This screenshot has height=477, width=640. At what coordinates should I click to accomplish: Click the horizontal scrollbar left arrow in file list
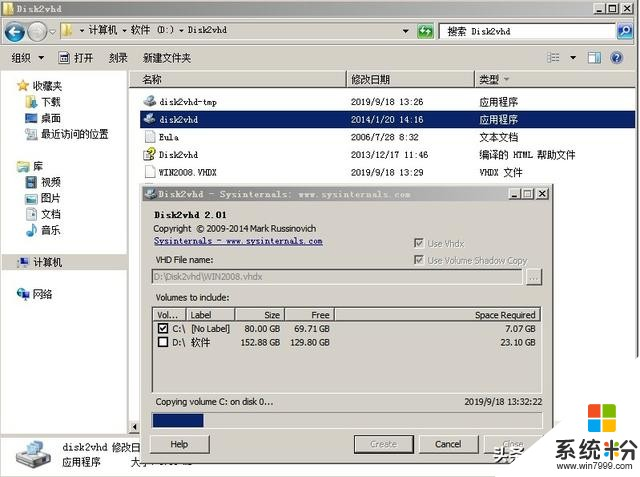coord(135,427)
